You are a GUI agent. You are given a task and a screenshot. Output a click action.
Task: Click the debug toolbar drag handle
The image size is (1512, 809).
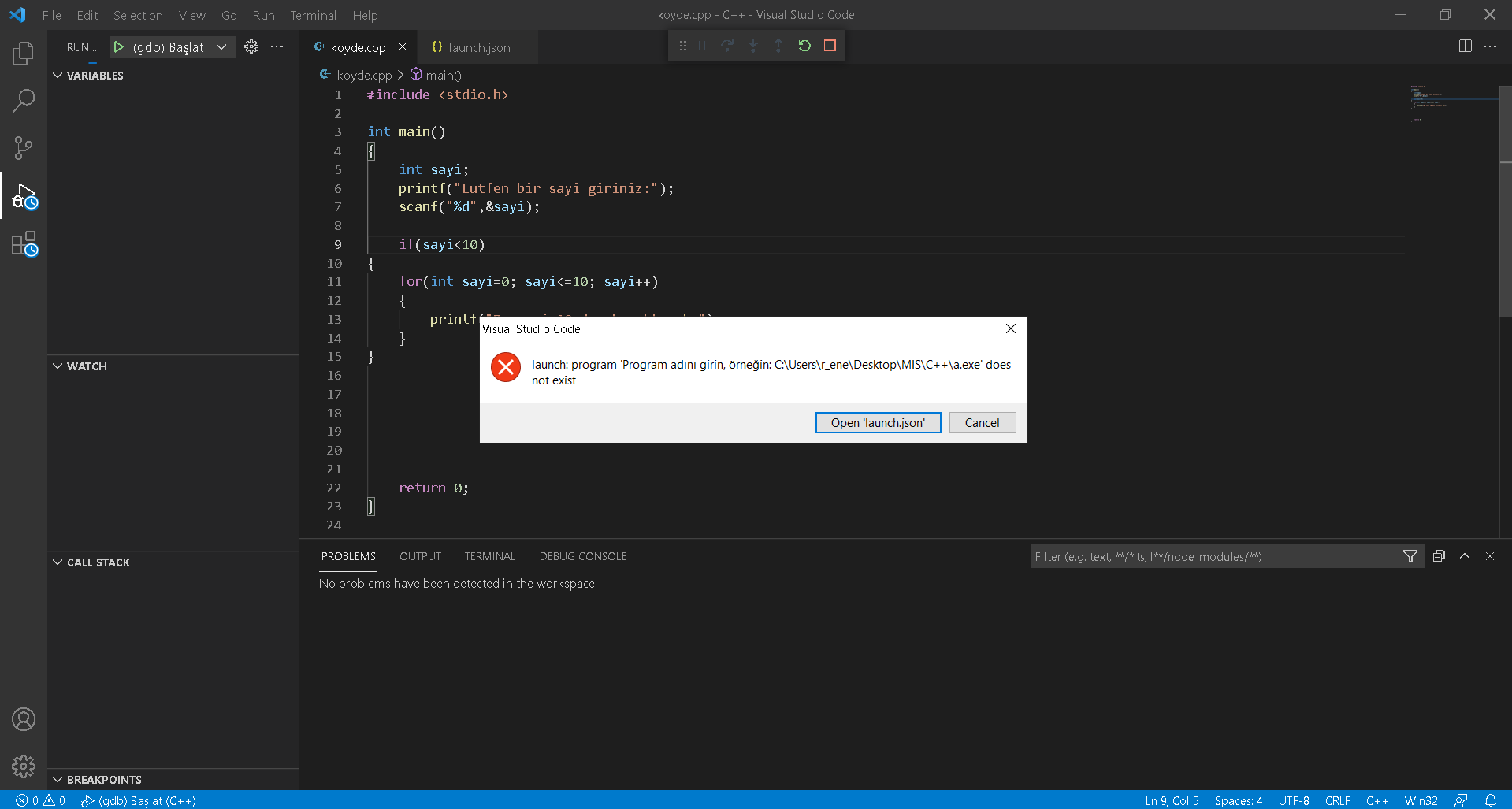pos(683,46)
